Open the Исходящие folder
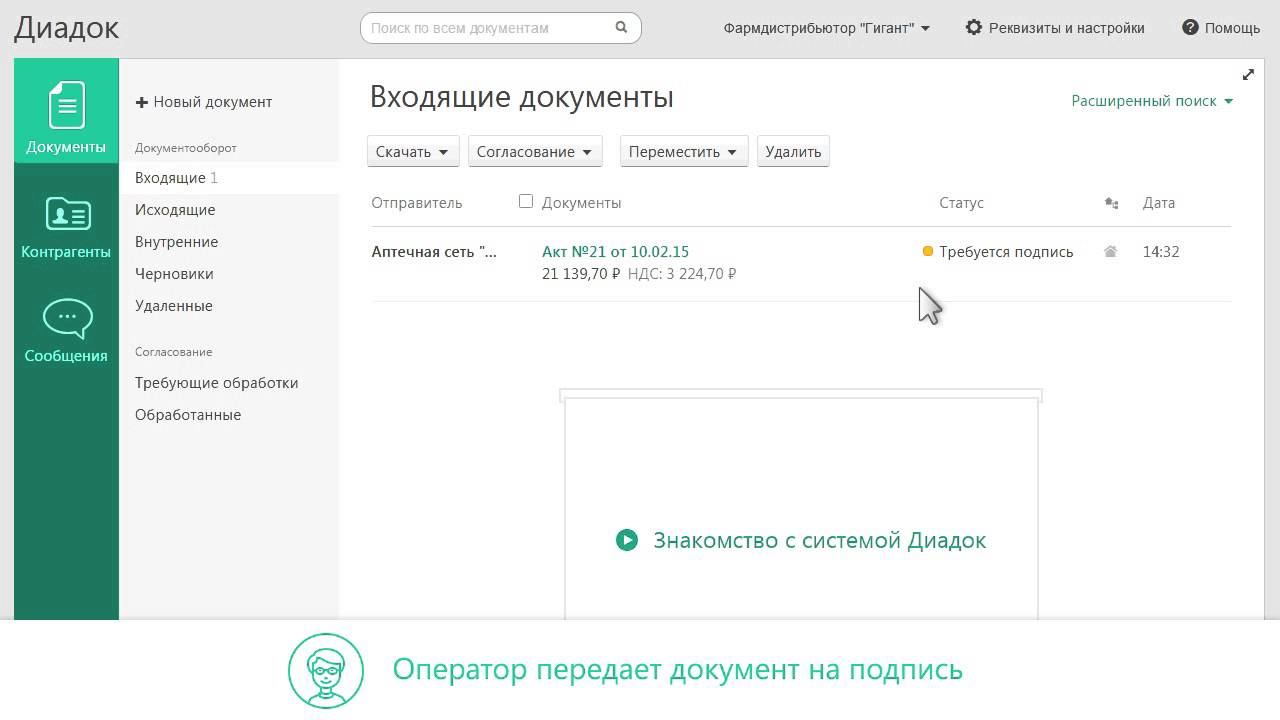The width and height of the screenshot is (1280, 720). click(x=175, y=210)
